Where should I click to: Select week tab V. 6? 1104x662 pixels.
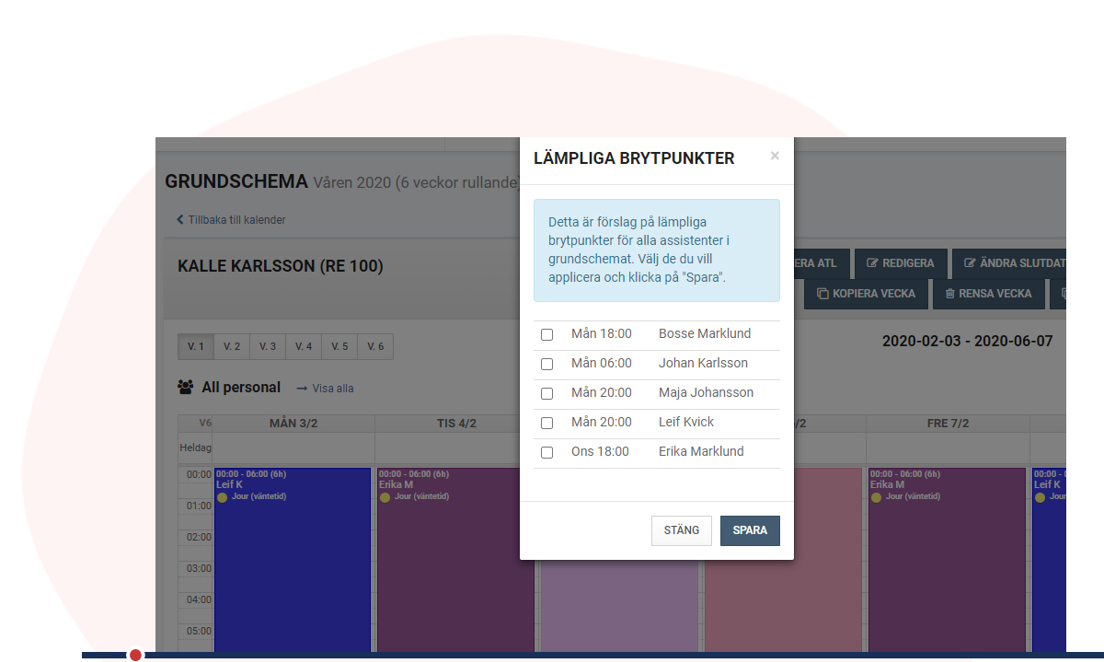click(375, 347)
